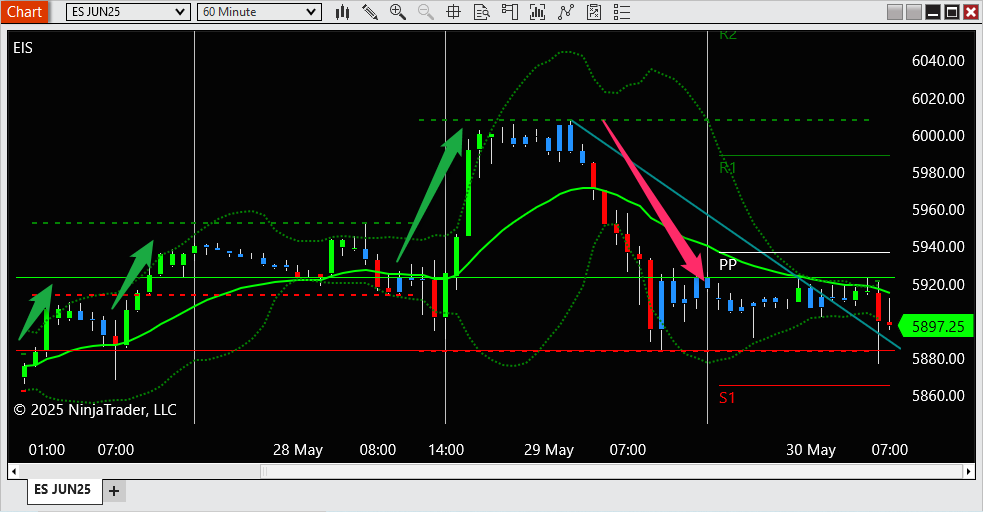
Task: Click the PP pivot label
Action: pos(728,264)
